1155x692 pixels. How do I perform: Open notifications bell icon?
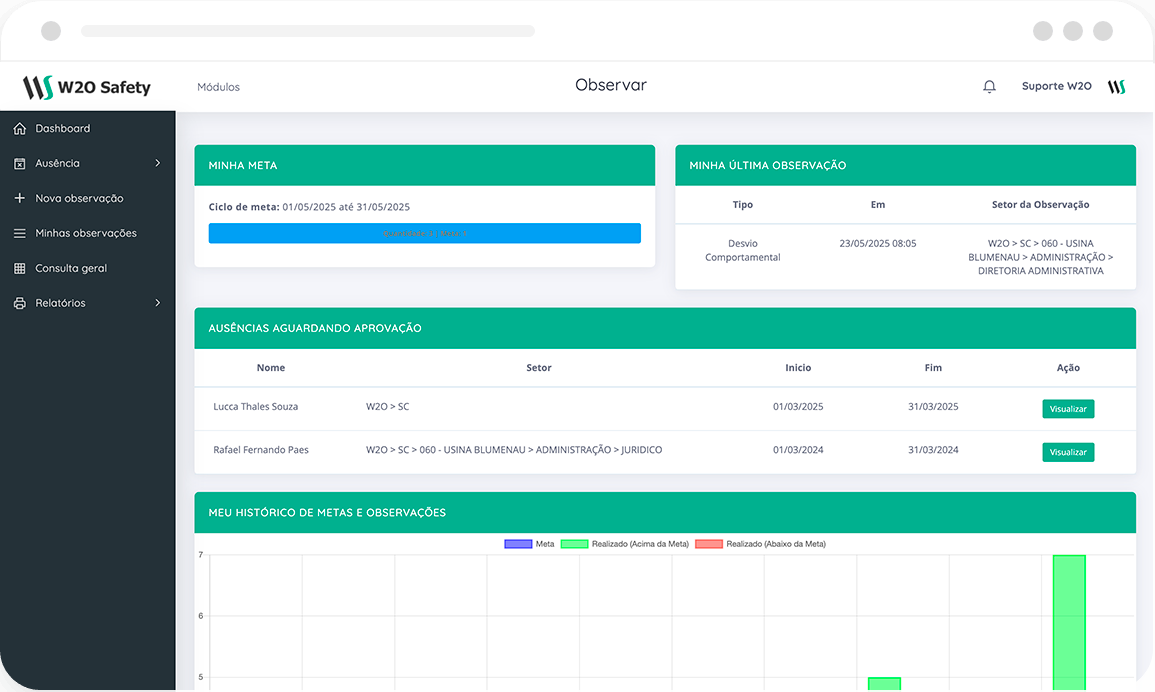[989, 87]
